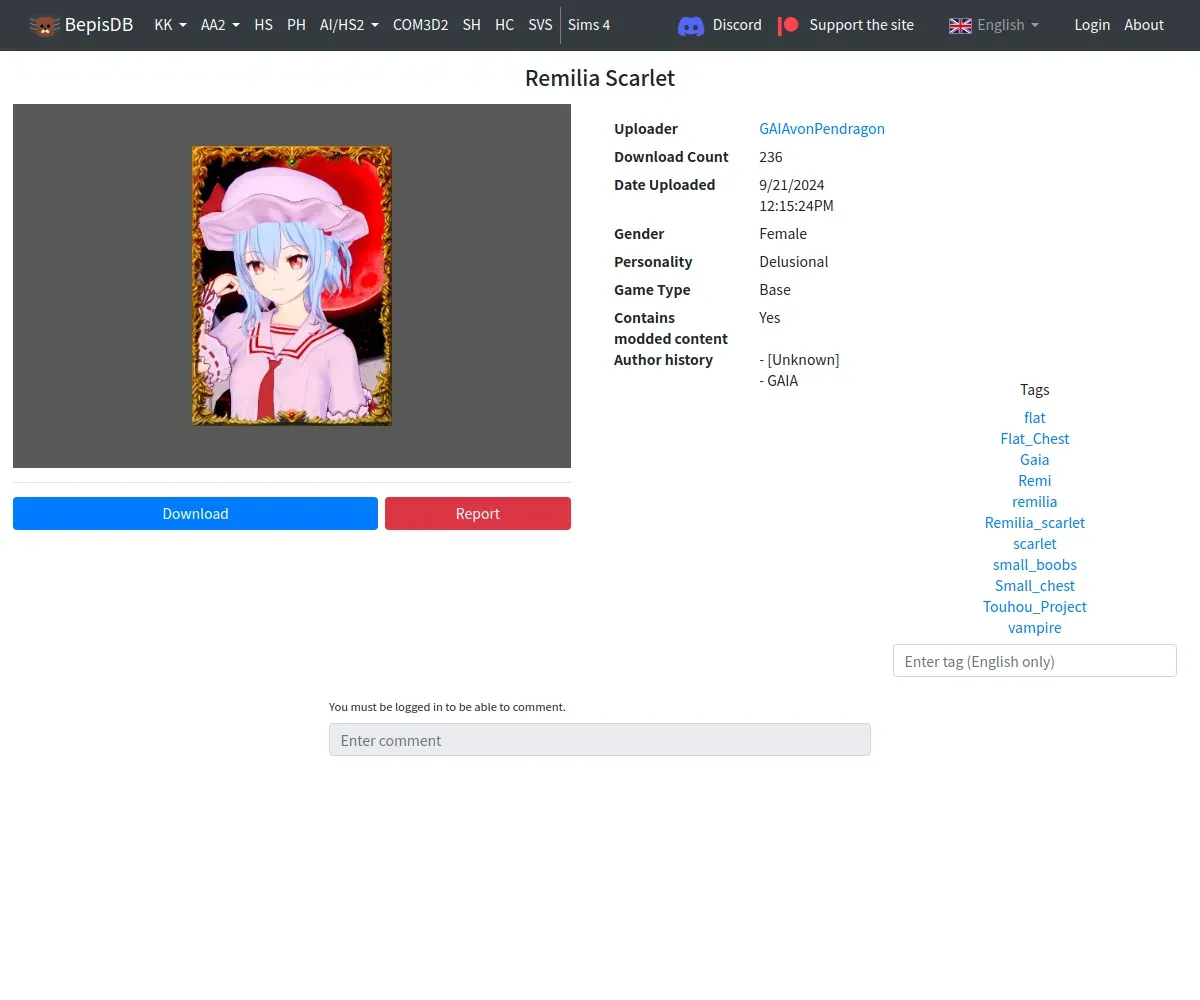Viewport: 1200px width, 1000px height.
Task: Click the blue Download button
Action: tap(195, 513)
